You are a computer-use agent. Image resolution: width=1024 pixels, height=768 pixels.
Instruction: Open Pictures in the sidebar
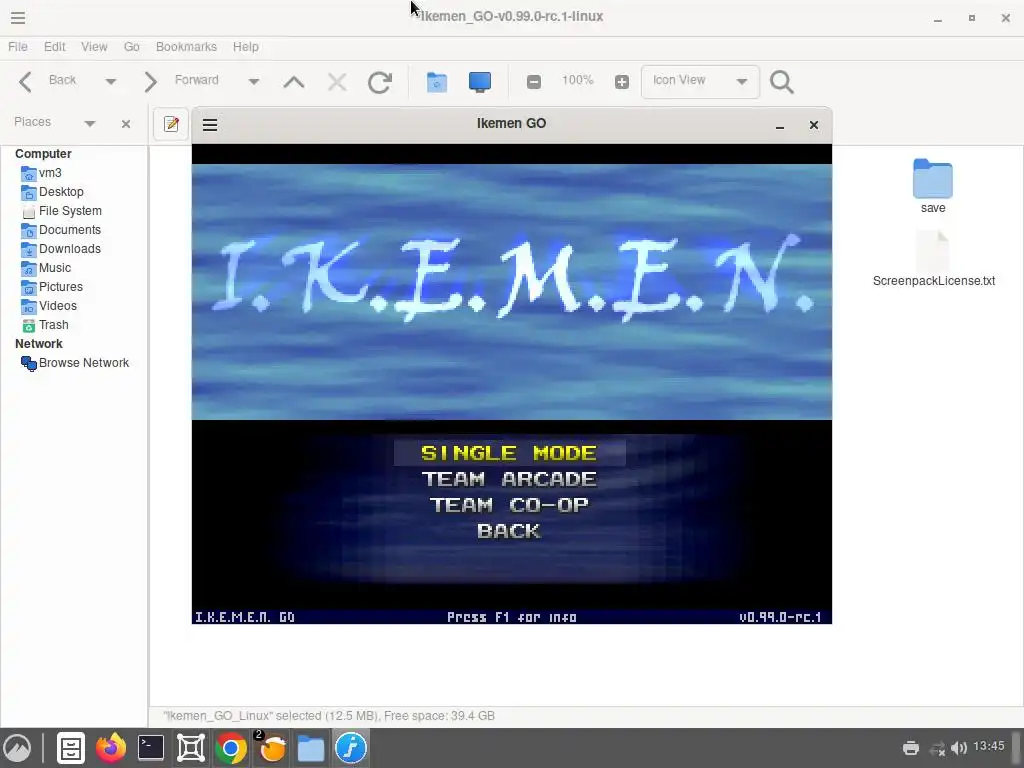pos(52,287)
